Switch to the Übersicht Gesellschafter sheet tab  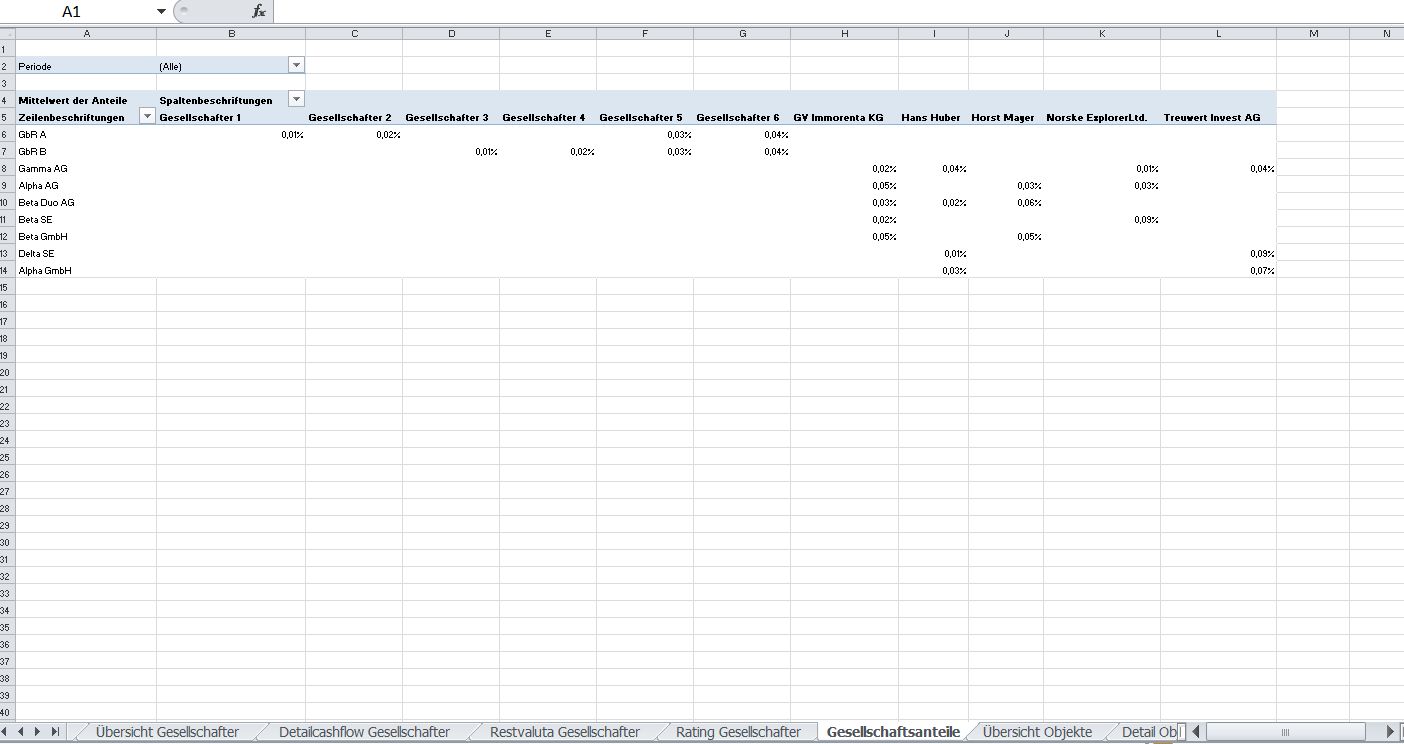[x=167, y=732]
